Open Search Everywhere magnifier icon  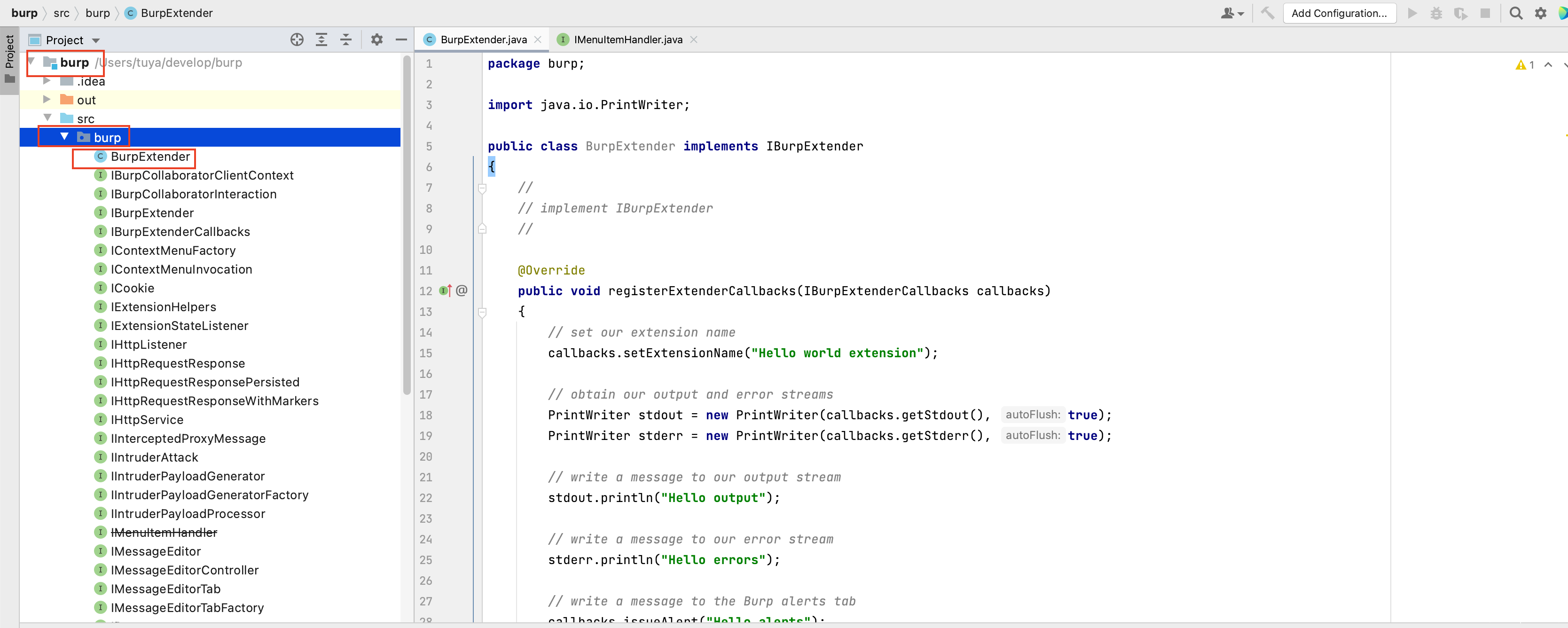(1516, 13)
